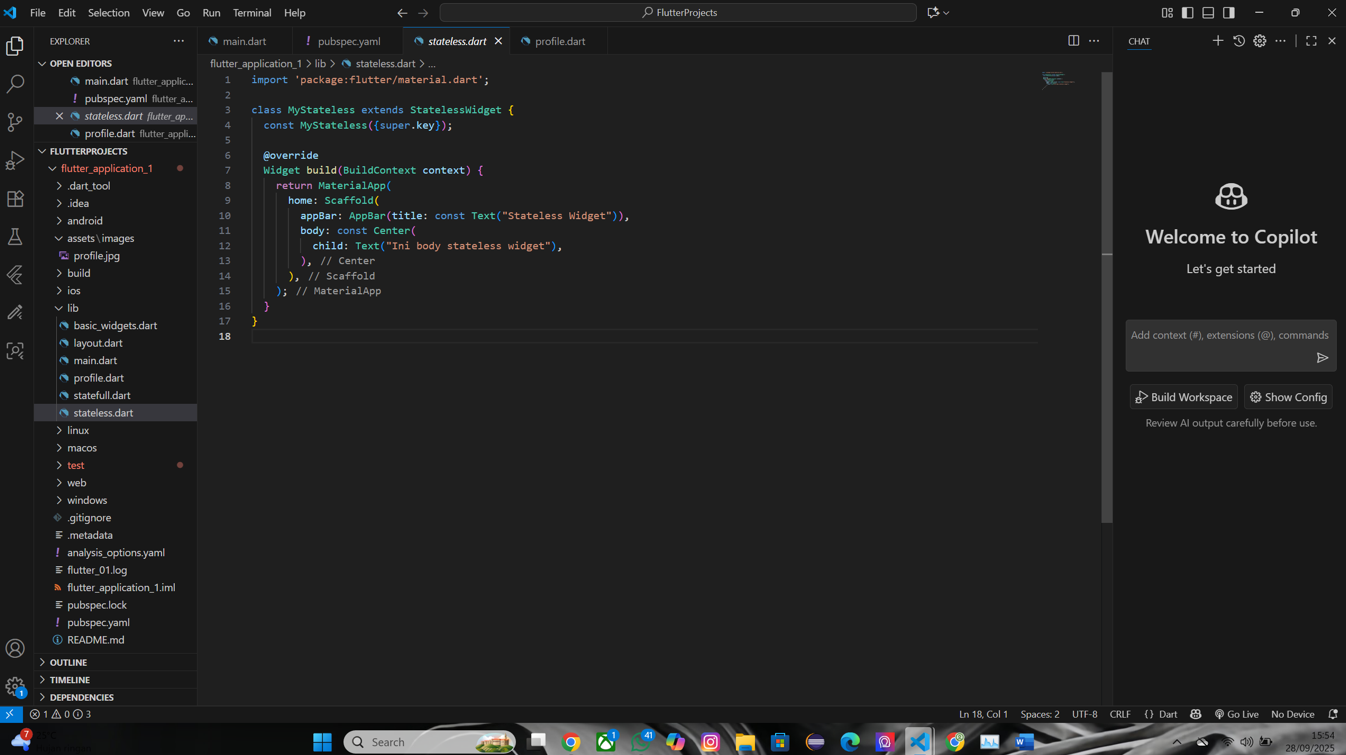Image resolution: width=1346 pixels, height=755 pixels.
Task: Open the Search view in the activity bar
Action: (x=15, y=84)
